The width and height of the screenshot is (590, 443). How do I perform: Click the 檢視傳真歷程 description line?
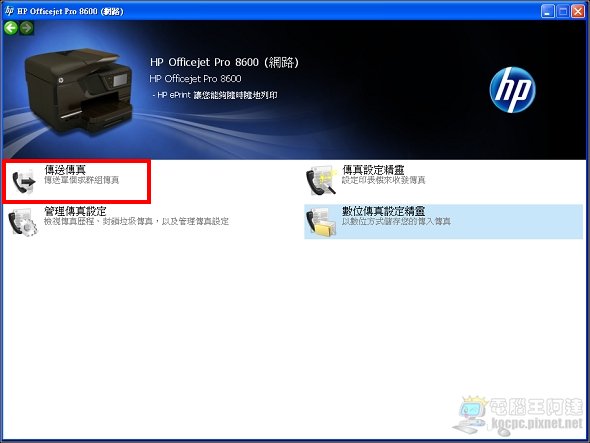coord(136,221)
